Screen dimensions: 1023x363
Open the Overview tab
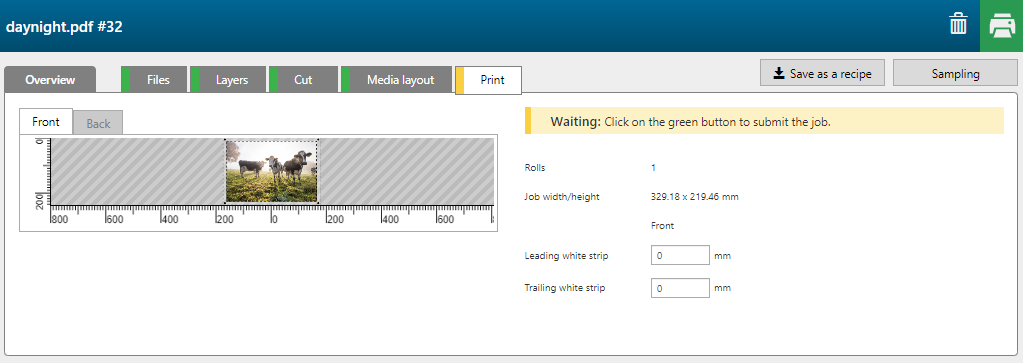pos(50,80)
